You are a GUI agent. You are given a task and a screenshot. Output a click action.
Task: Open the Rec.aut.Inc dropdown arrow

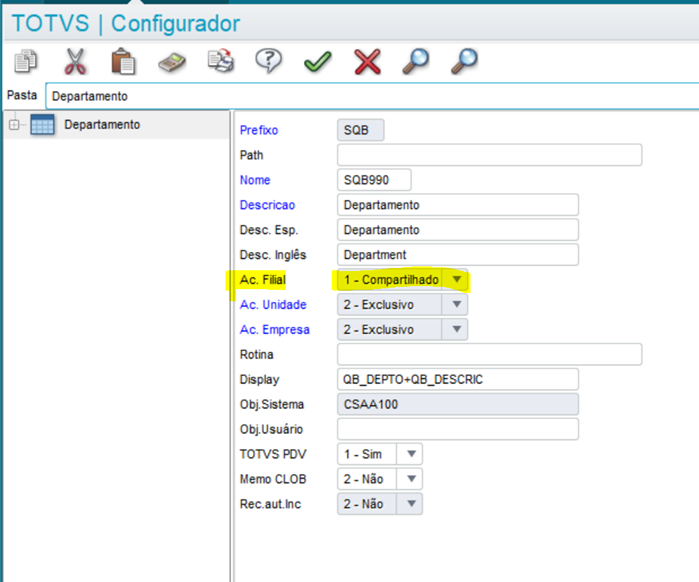411,504
